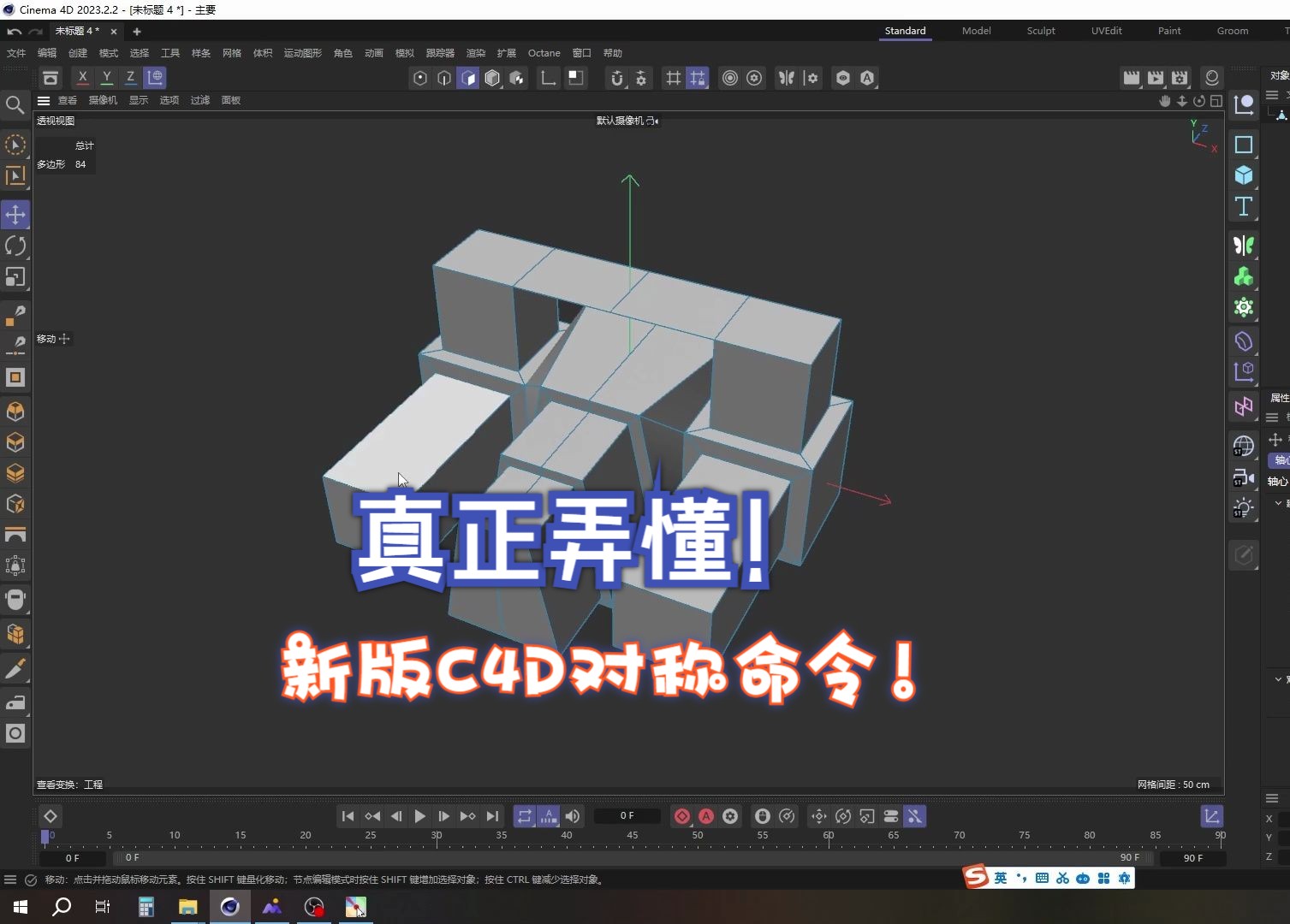The width and height of the screenshot is (1290, 924).
Task: Play the animation forward
Action: [x=420, y=816]
